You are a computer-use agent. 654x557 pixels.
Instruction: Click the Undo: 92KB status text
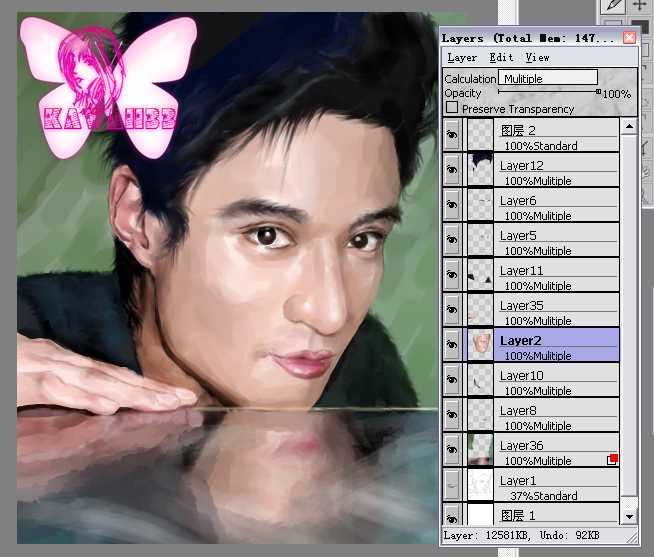(x=569, y=535)
